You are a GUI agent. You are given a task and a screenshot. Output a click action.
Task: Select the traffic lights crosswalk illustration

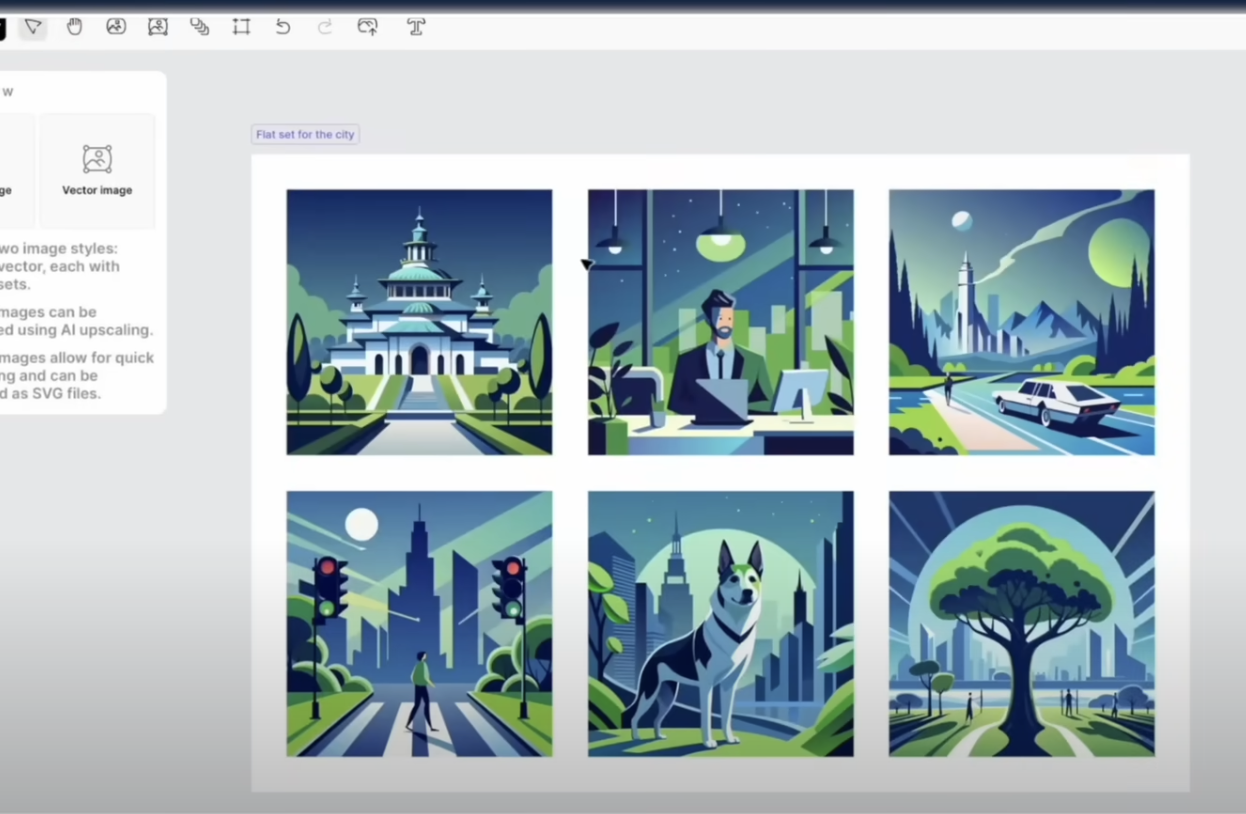[419, 623]
